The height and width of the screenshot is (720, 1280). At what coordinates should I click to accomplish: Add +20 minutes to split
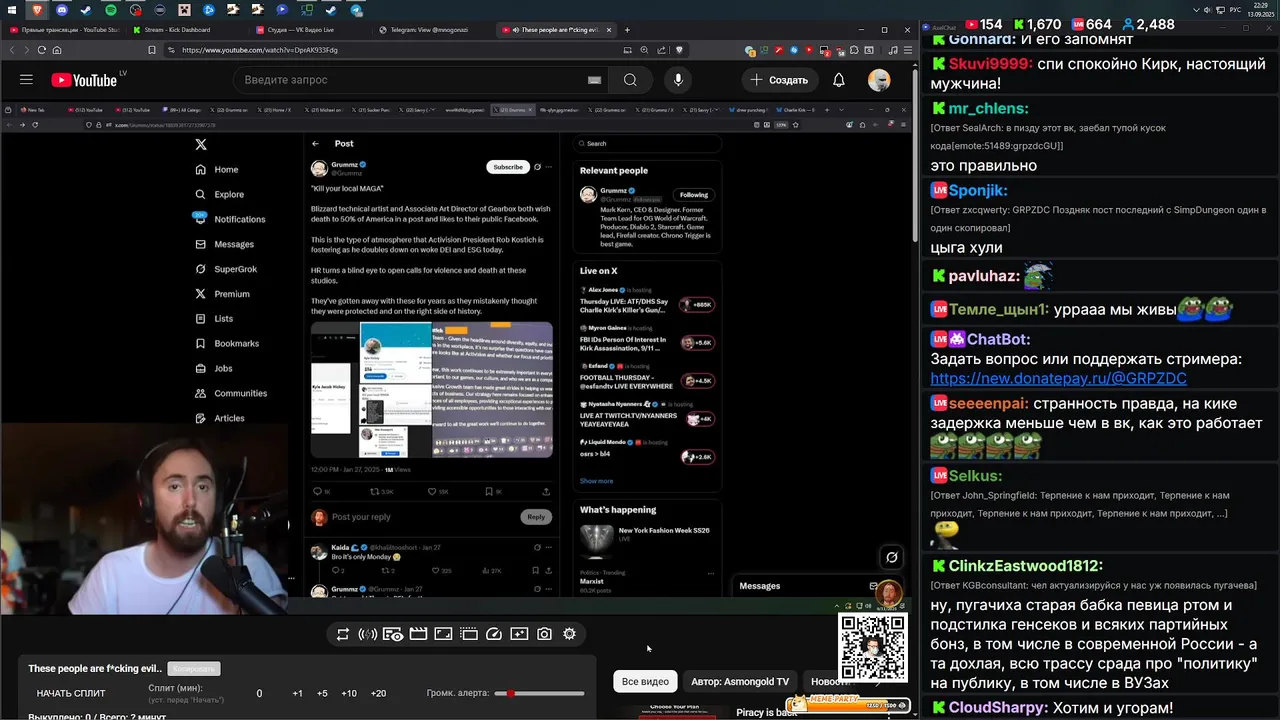378,693
